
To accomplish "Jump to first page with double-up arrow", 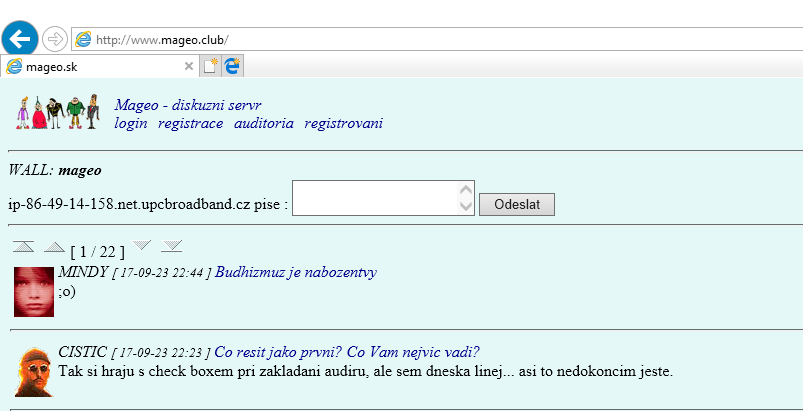I will [x=24, y=246].
